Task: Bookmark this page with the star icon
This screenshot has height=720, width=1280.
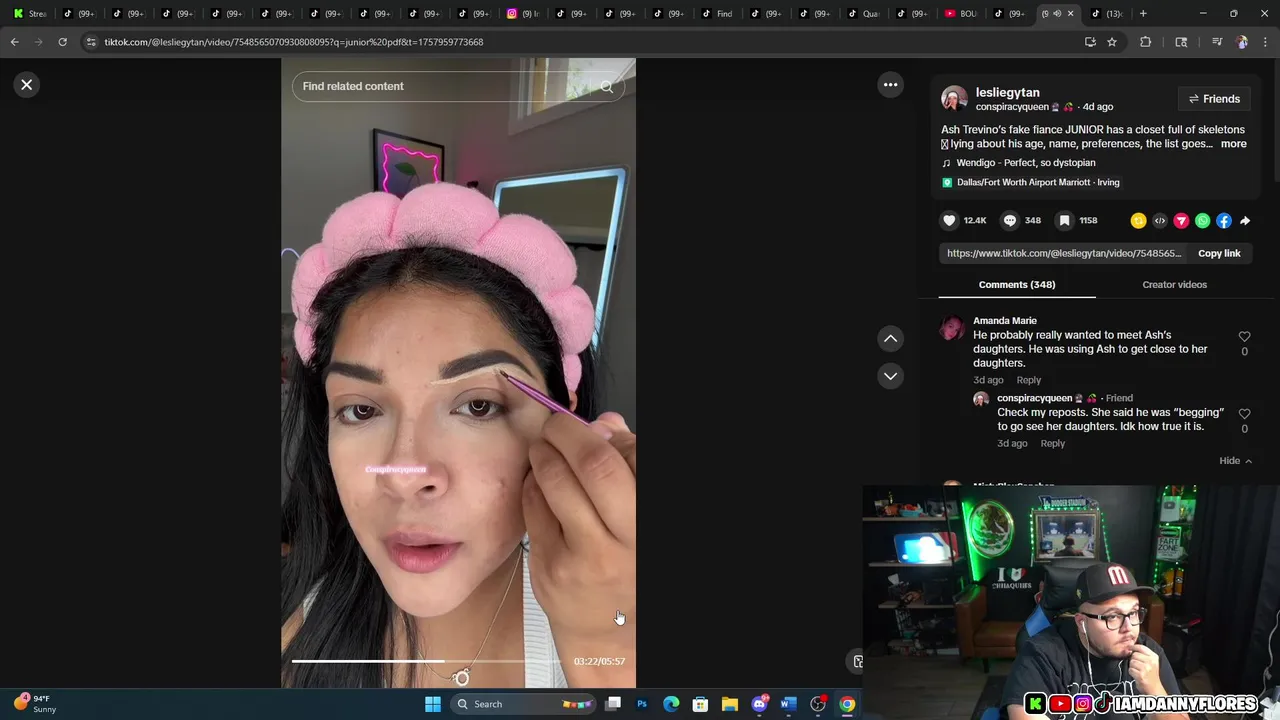Action: click(1111, 42)
